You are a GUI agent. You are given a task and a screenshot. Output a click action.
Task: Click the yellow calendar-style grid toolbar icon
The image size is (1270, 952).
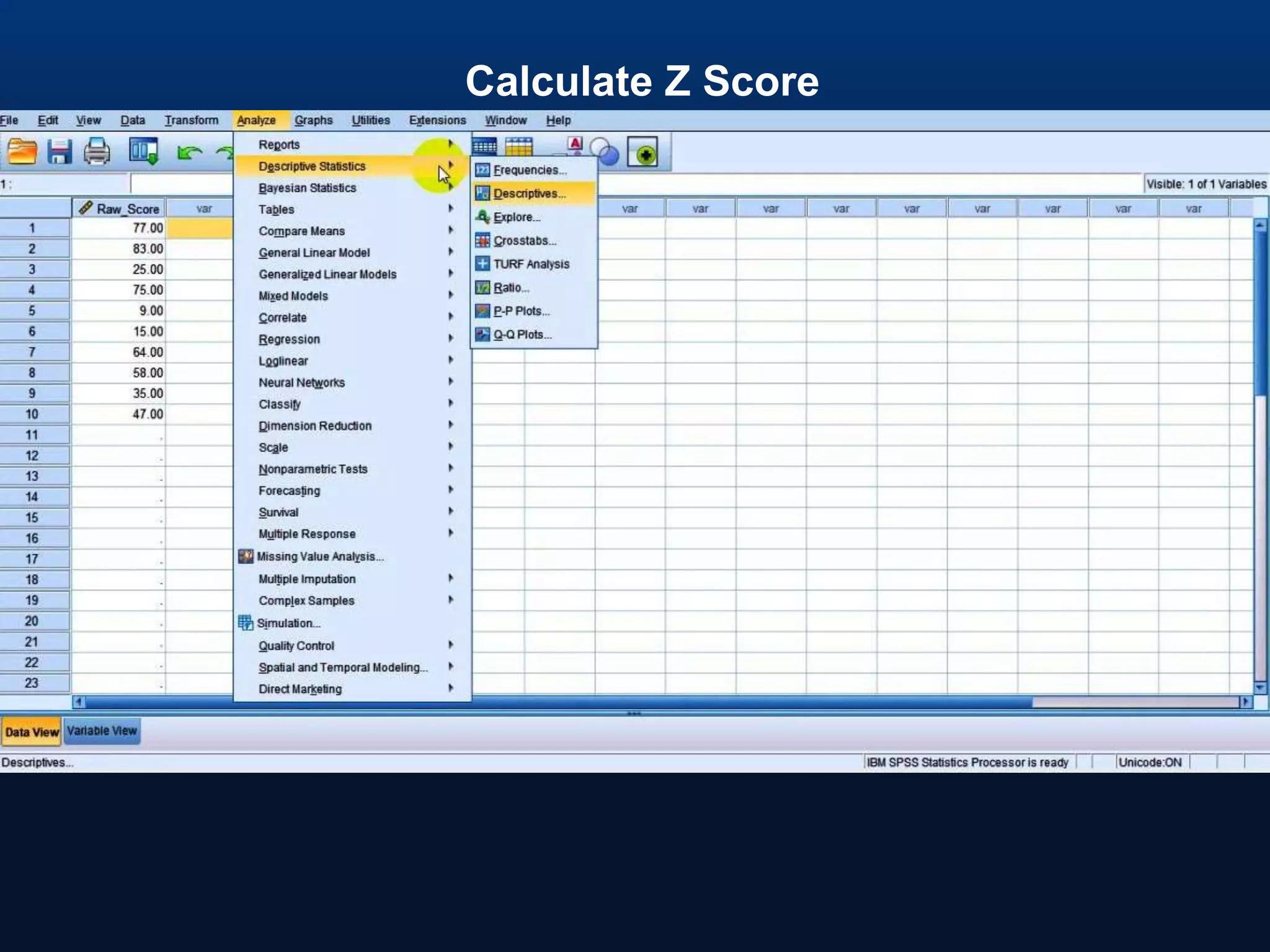coord(519,146)
